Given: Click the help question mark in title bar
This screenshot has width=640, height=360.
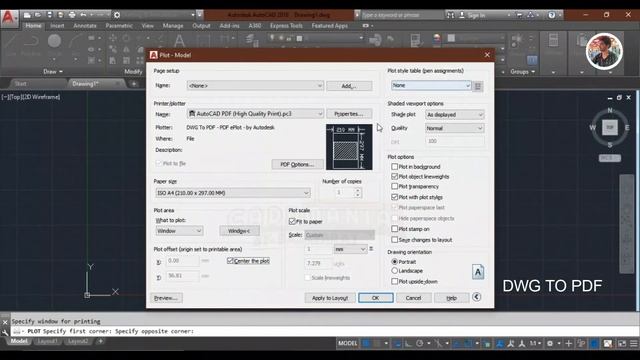Looking at the screenshot, I should pyautogui.click(x=552, y=15).
